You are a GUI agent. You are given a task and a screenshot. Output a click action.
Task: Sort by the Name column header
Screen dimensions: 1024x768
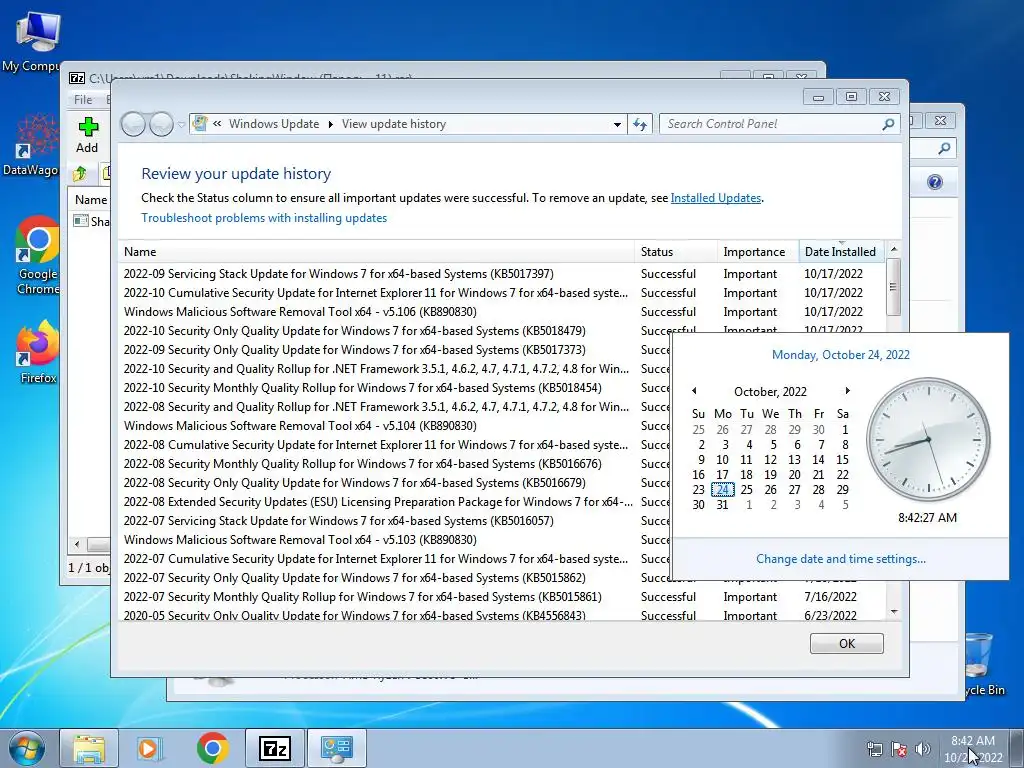point(376,251)
